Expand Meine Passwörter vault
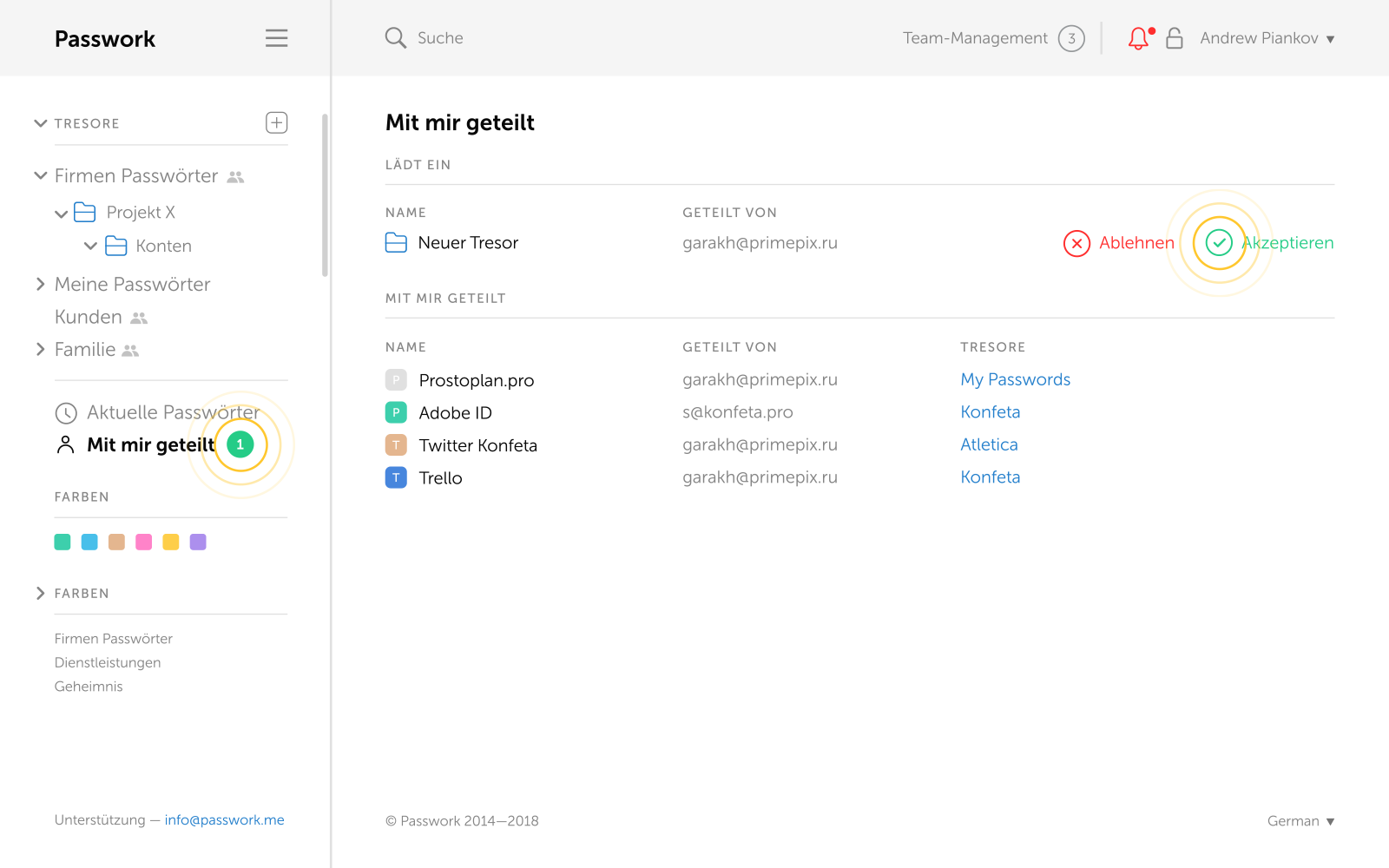 click(40, 284)
